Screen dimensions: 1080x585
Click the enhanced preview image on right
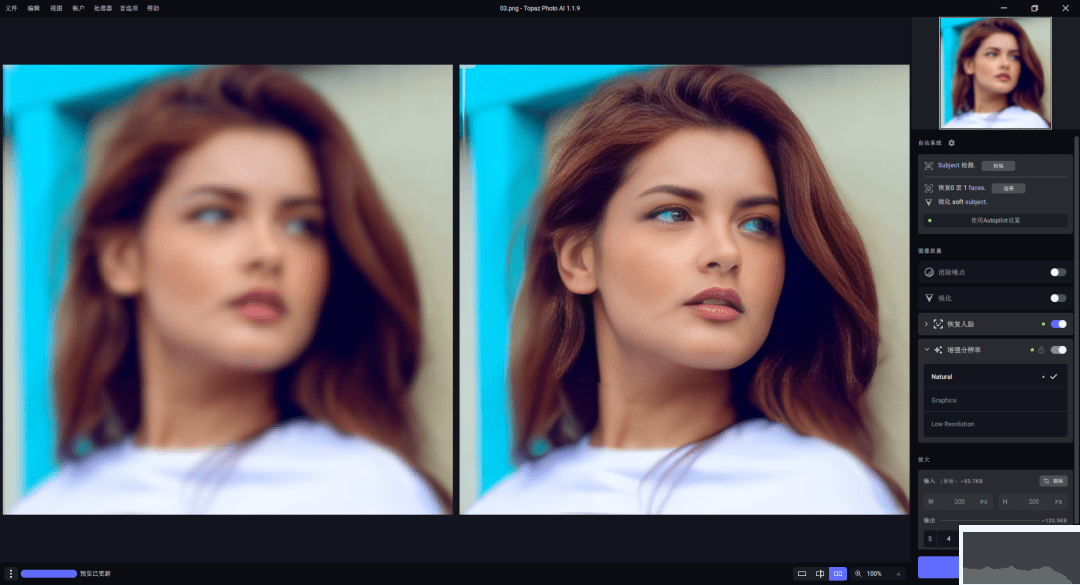685,289
